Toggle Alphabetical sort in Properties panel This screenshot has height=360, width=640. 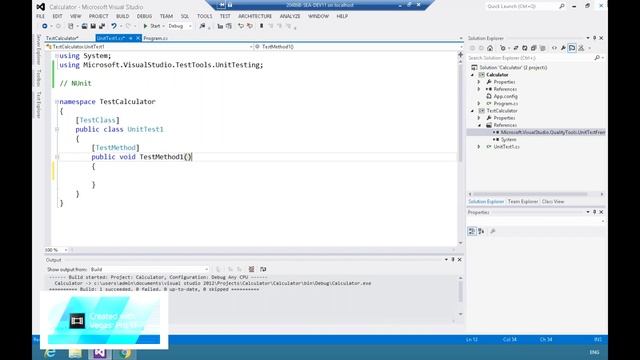click(x=481, y=231)
